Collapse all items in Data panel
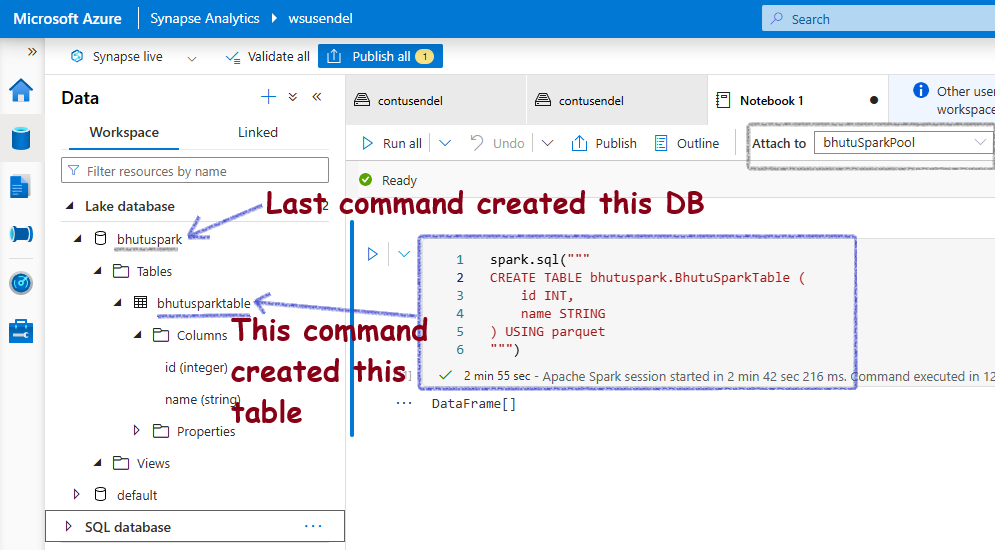Screen dimensions: 995x550 click(x=293, y=97)
